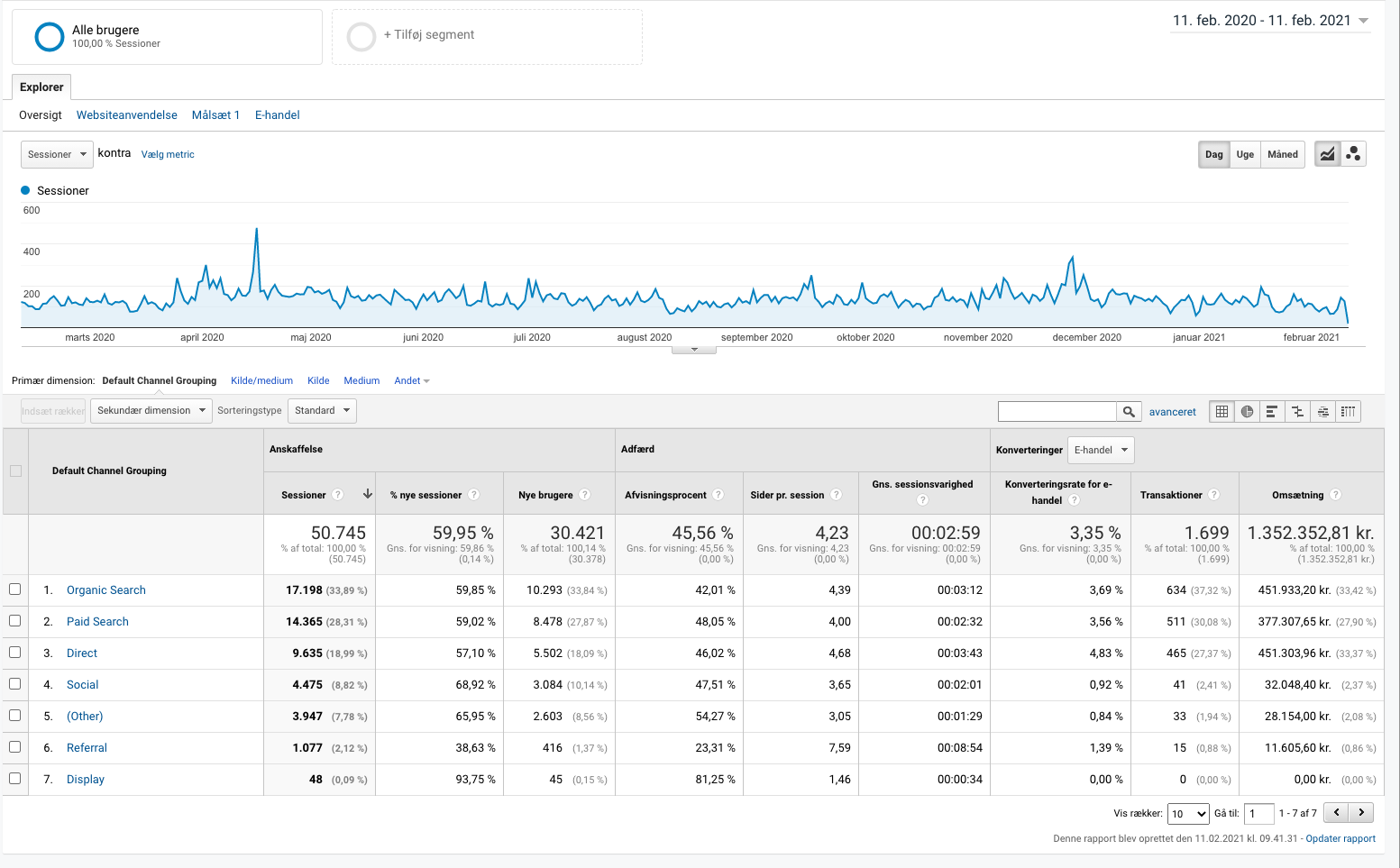Open the E-handel conversions dropdown
The width and height of the screenshot is (1400, 868).
point(1100,450)
